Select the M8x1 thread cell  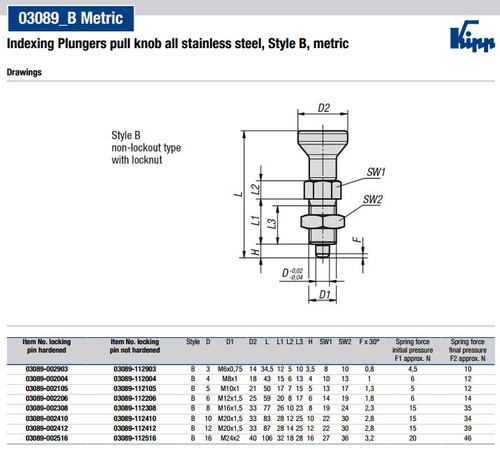(x=230, y=379)
